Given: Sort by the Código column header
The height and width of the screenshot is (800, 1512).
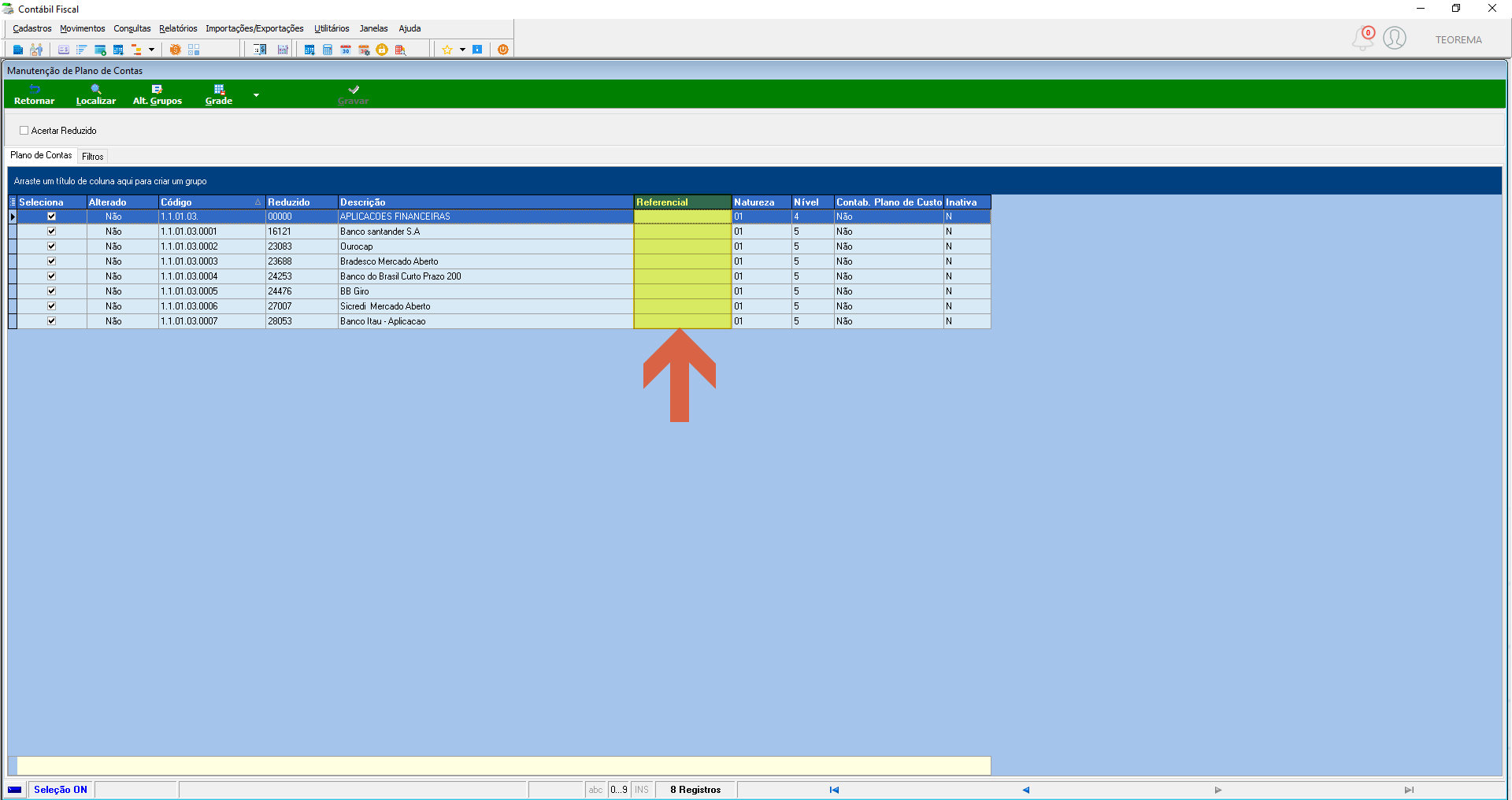Looking at the screenshot, I should pos(212,202).
